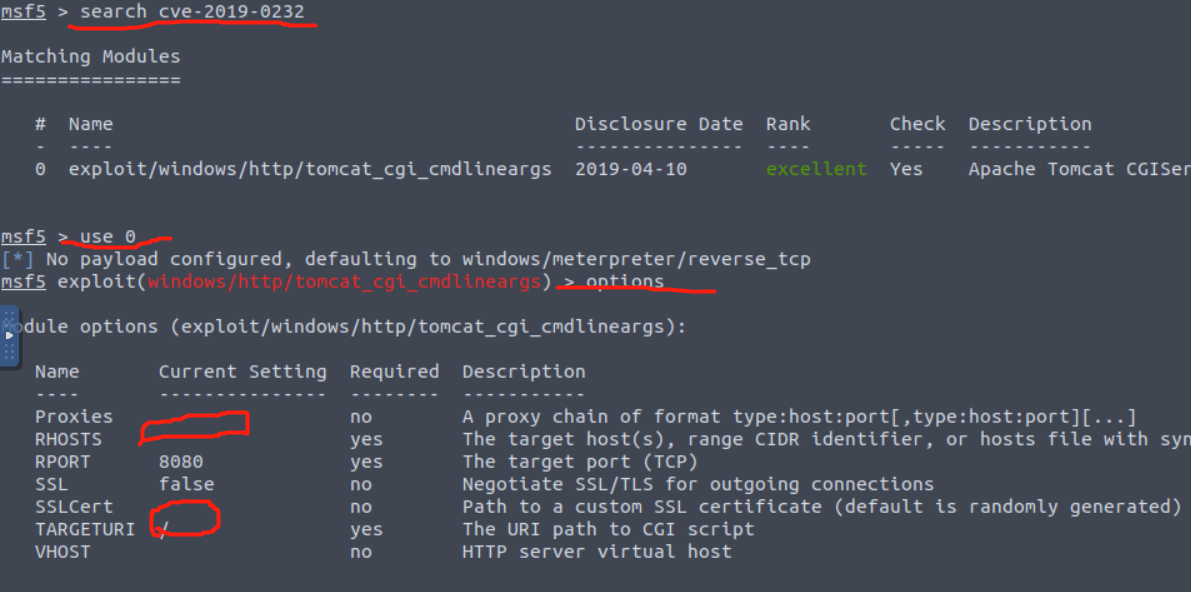
Task: Click the 'Rank' column header
Action: pos(788,124)
